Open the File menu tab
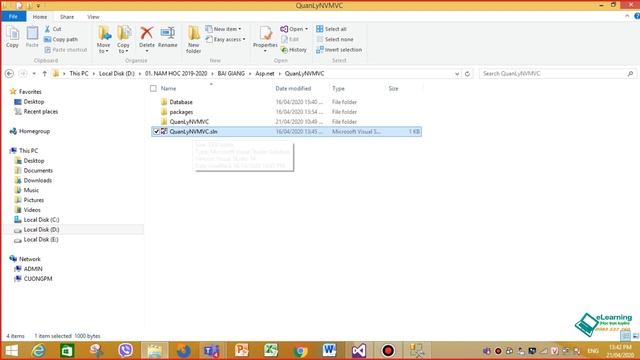The width and height of the screenshot is (640, 360). coord(13,16)
